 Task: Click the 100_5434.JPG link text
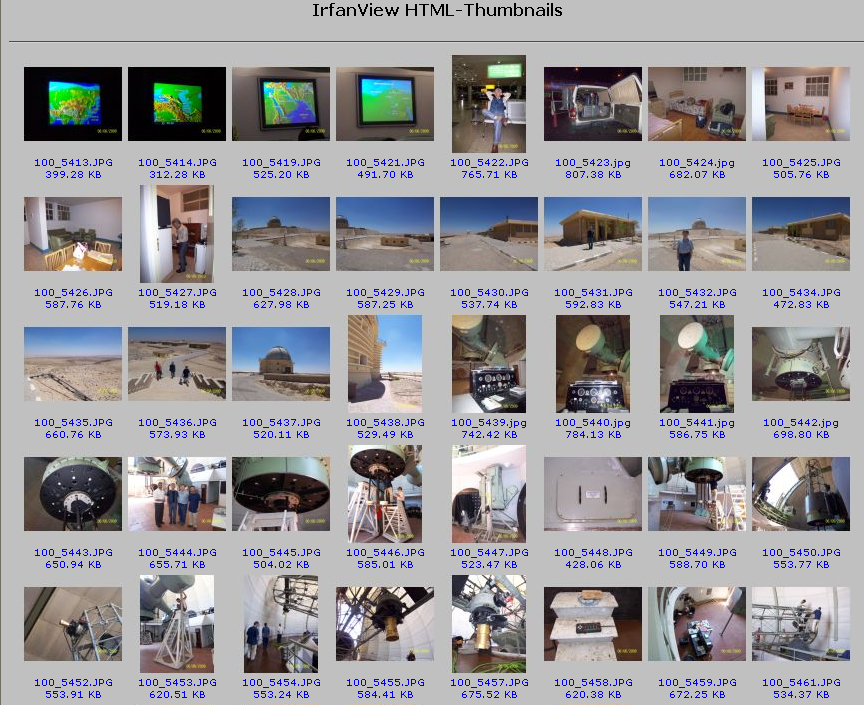pyautogui.click(x=801, y=292)
